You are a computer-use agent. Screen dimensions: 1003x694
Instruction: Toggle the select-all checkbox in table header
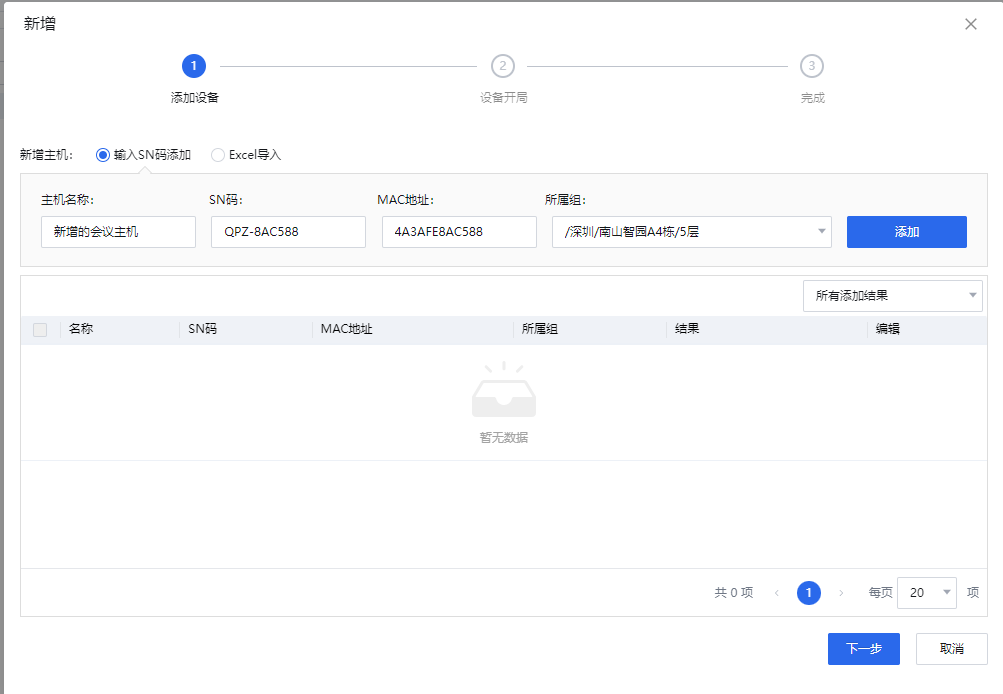click(x=40, y=330)
